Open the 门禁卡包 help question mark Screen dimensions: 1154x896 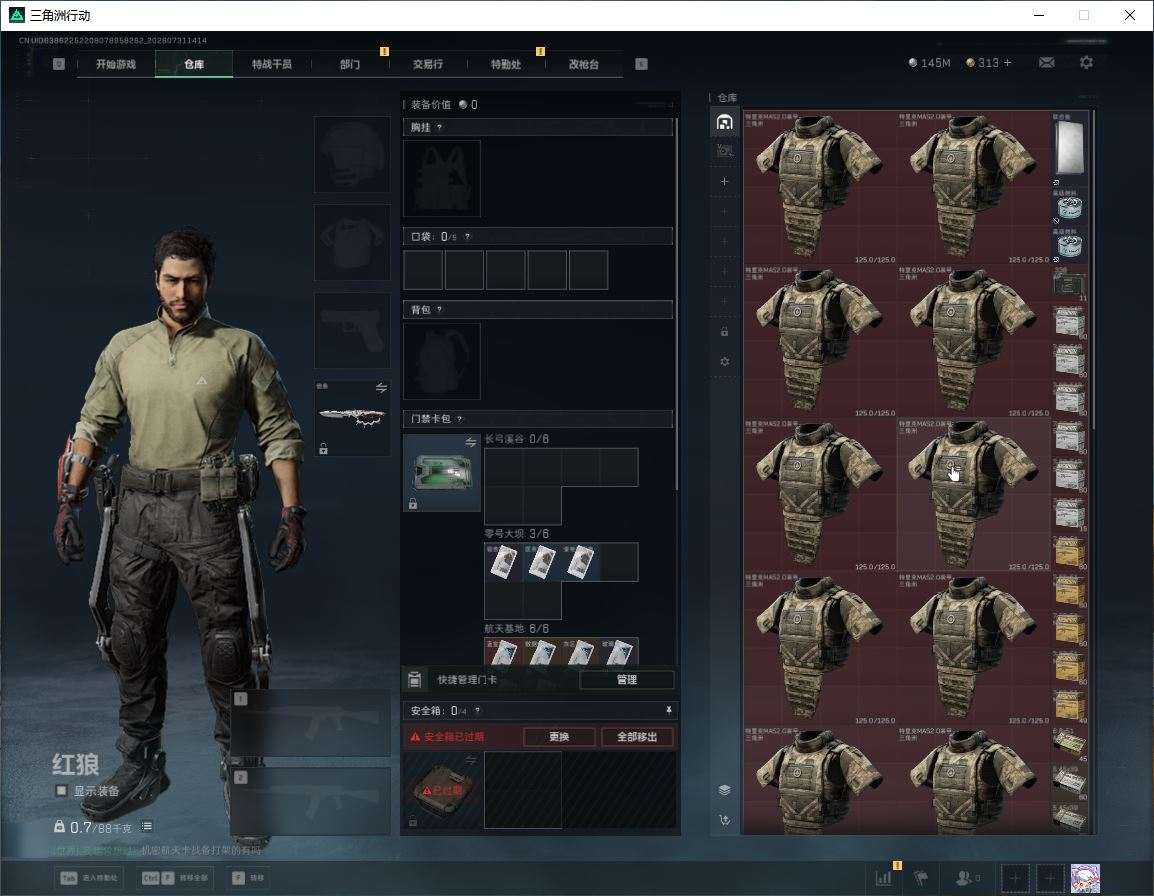click(459, 419)
